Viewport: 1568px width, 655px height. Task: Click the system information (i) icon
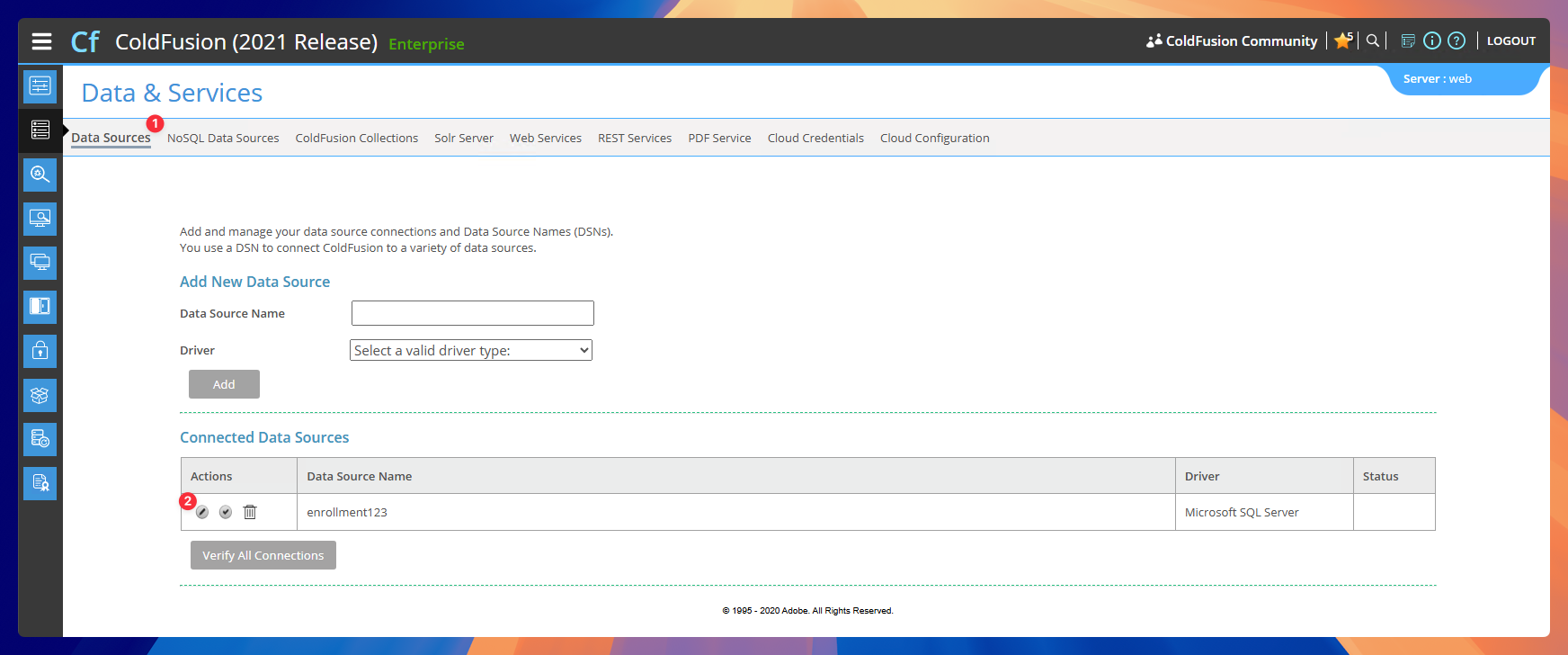click(x=1432, y=40)
